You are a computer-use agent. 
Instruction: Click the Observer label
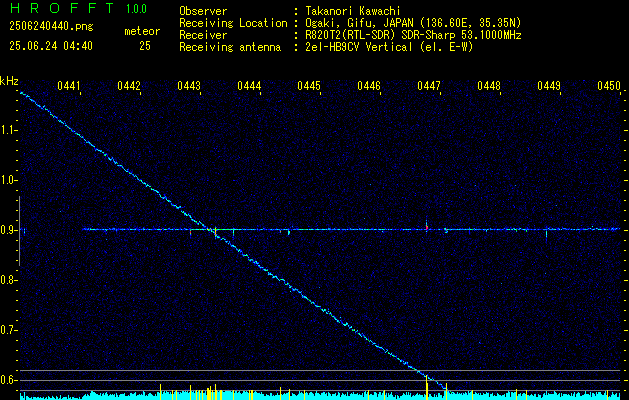tap(203, 11)
